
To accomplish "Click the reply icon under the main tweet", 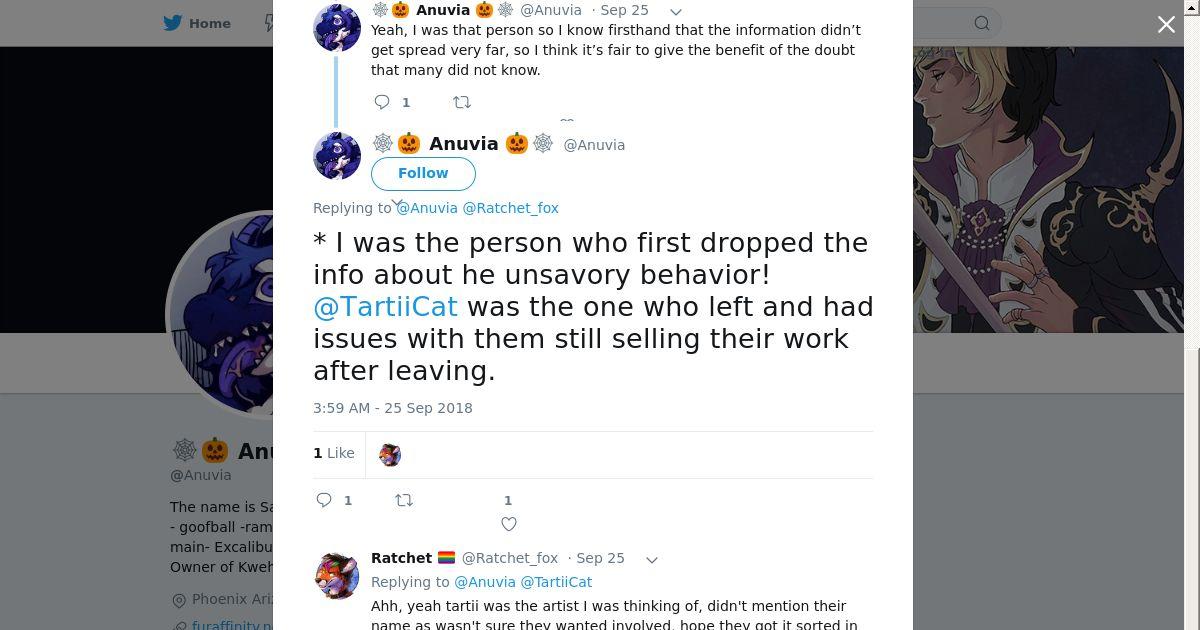I will (324, 500).
